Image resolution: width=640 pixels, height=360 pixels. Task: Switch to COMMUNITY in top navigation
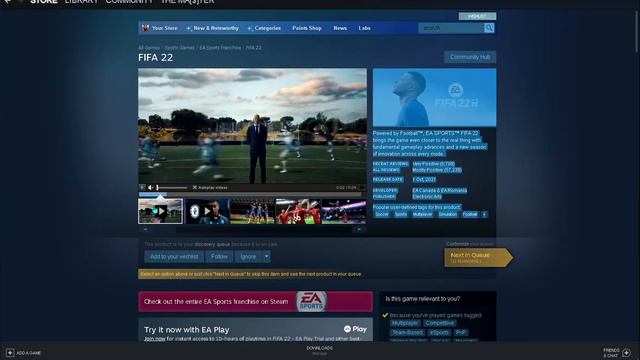point(129,2)
